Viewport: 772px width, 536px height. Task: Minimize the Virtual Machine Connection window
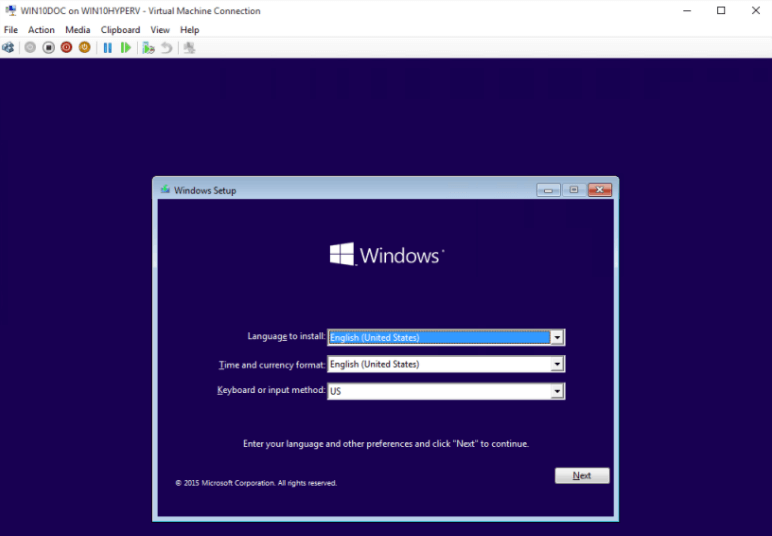[687, 10]
